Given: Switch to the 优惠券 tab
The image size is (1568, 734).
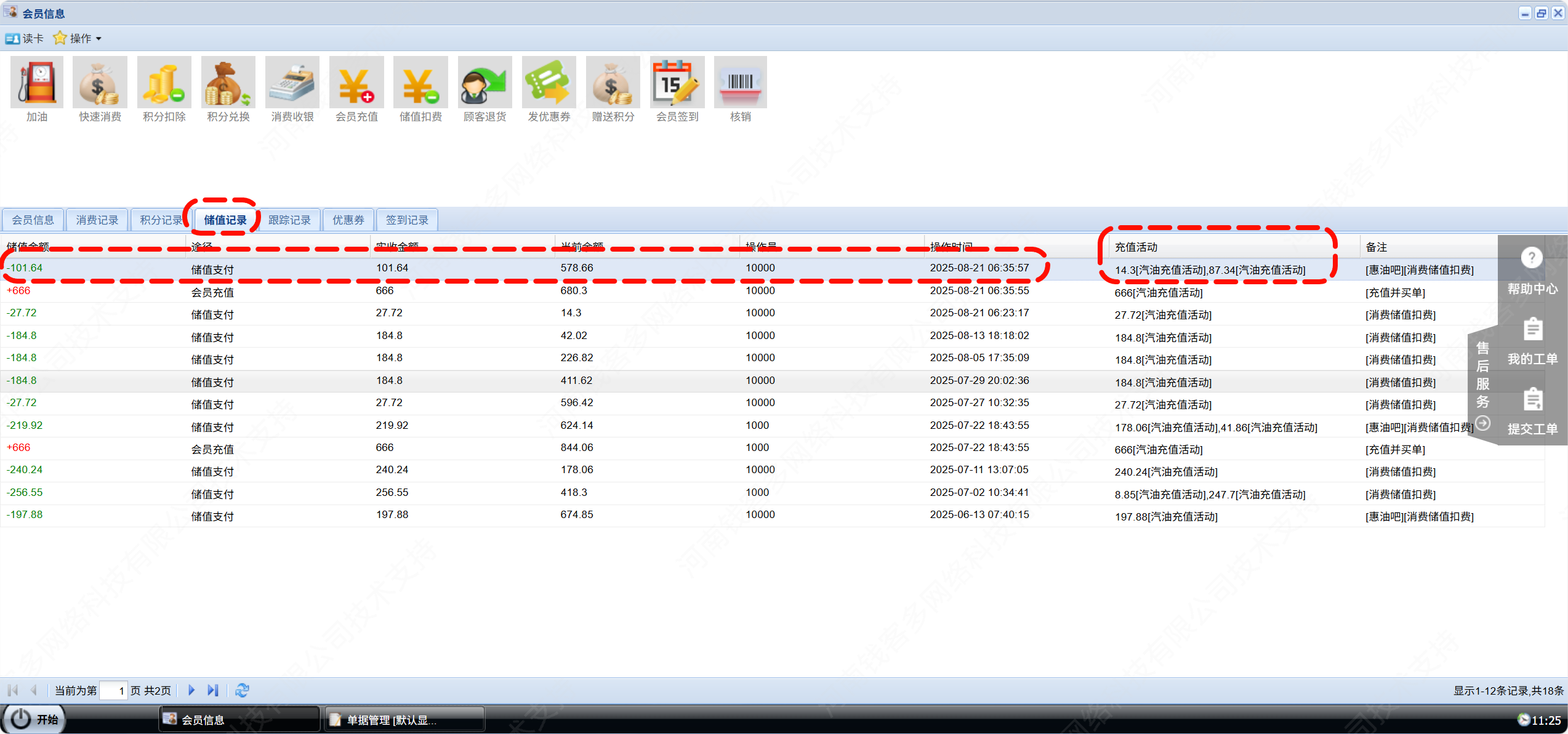Looking at the screenshot, I should [x=348, y=220].
